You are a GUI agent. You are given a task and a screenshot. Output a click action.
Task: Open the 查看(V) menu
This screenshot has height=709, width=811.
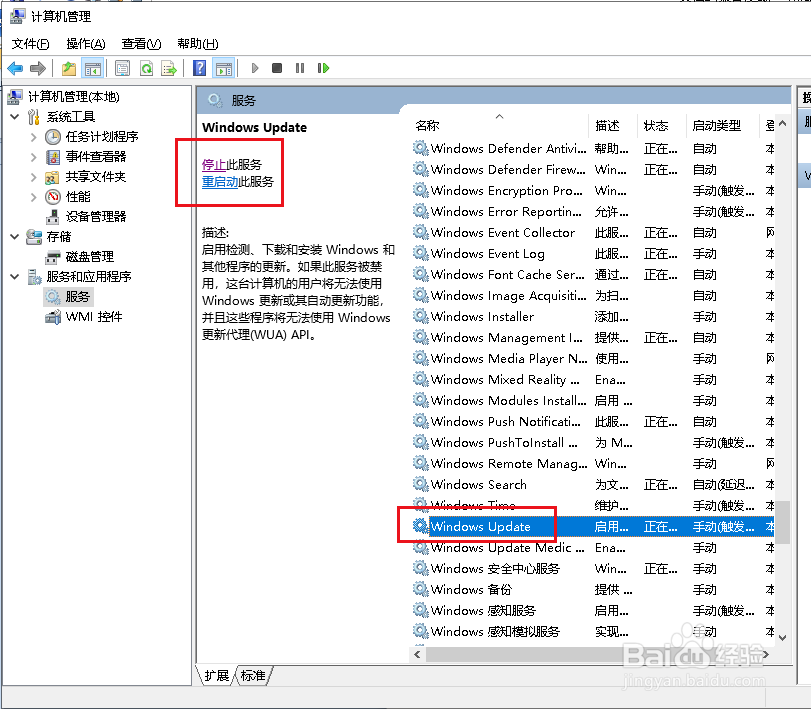141,44
